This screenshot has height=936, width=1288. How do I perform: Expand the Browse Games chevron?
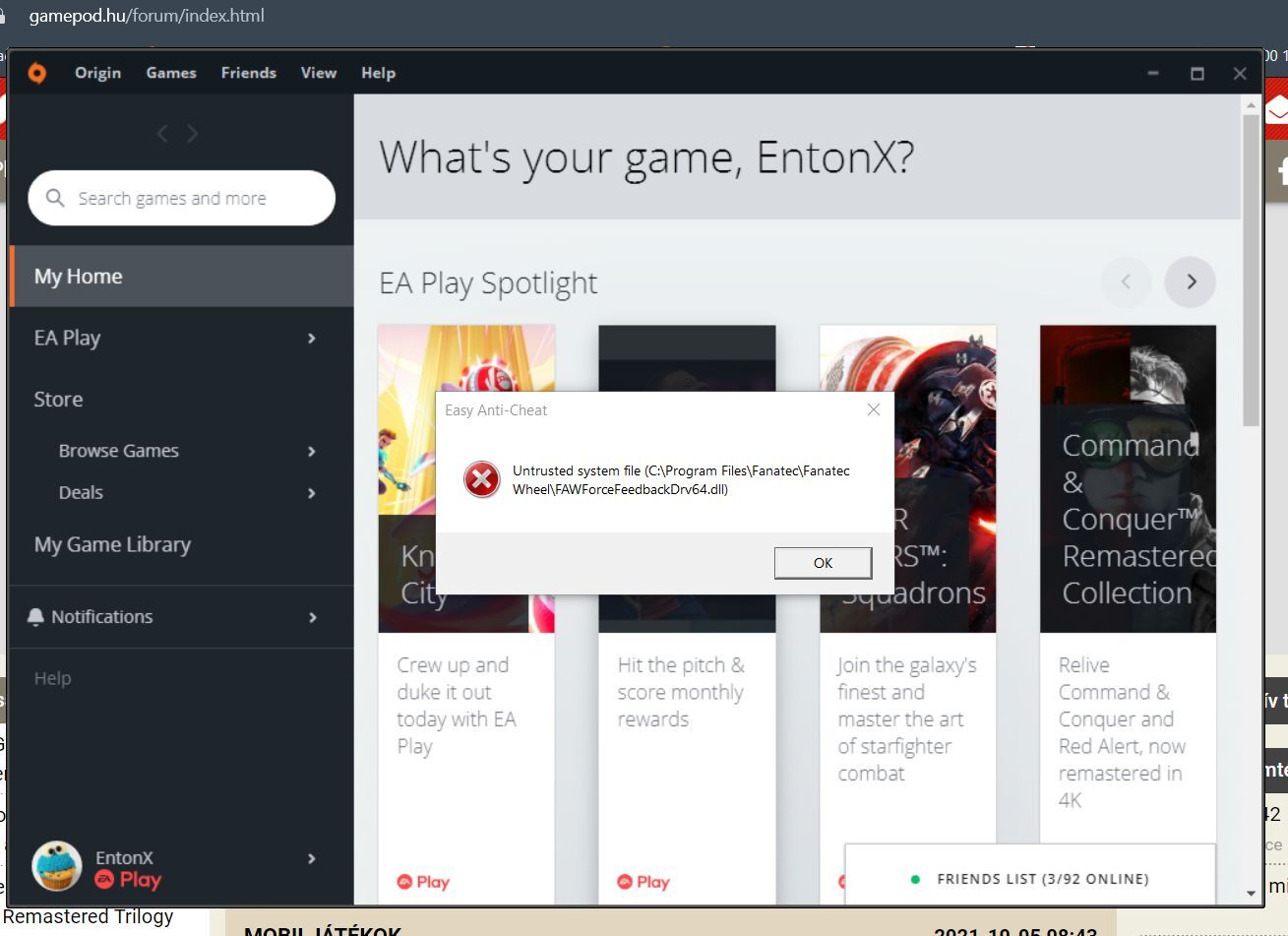(311, 451)
